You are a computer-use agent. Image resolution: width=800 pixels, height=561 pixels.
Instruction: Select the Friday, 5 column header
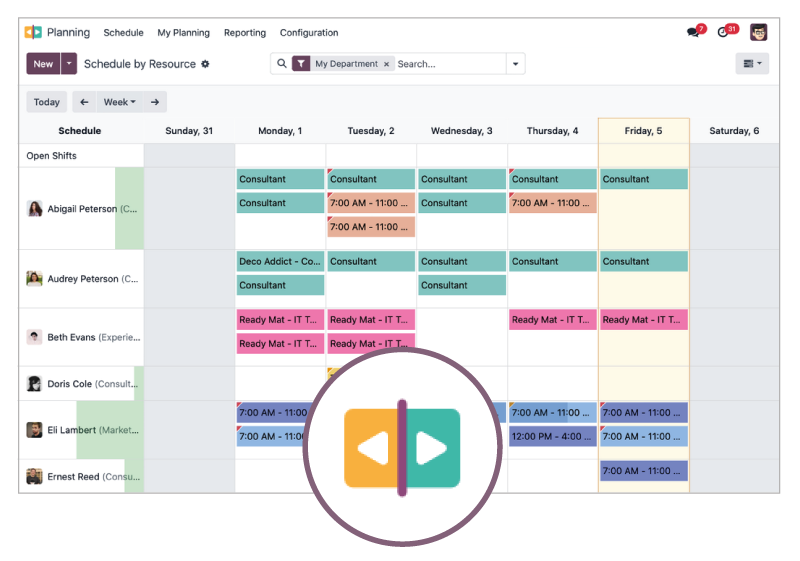click(643, 131)
